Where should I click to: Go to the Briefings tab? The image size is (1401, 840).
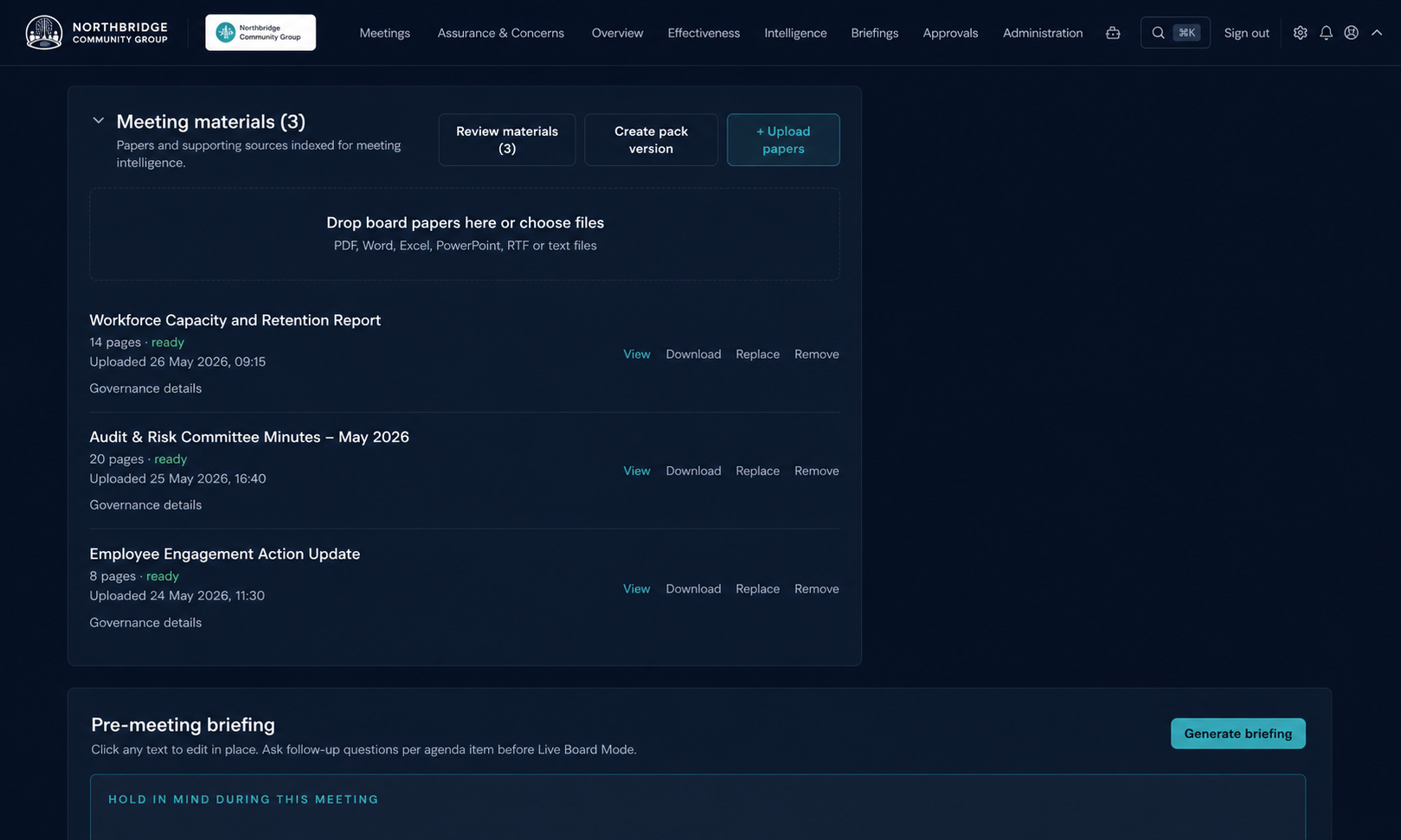coord(874,33)
